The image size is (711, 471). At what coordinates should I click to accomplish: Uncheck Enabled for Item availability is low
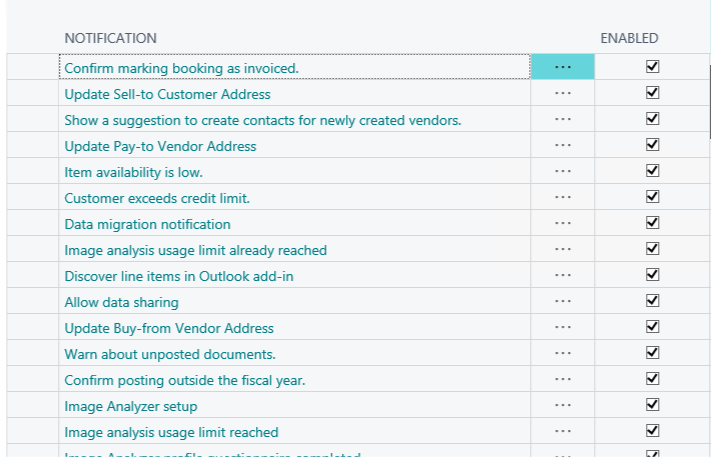point(653,171)
